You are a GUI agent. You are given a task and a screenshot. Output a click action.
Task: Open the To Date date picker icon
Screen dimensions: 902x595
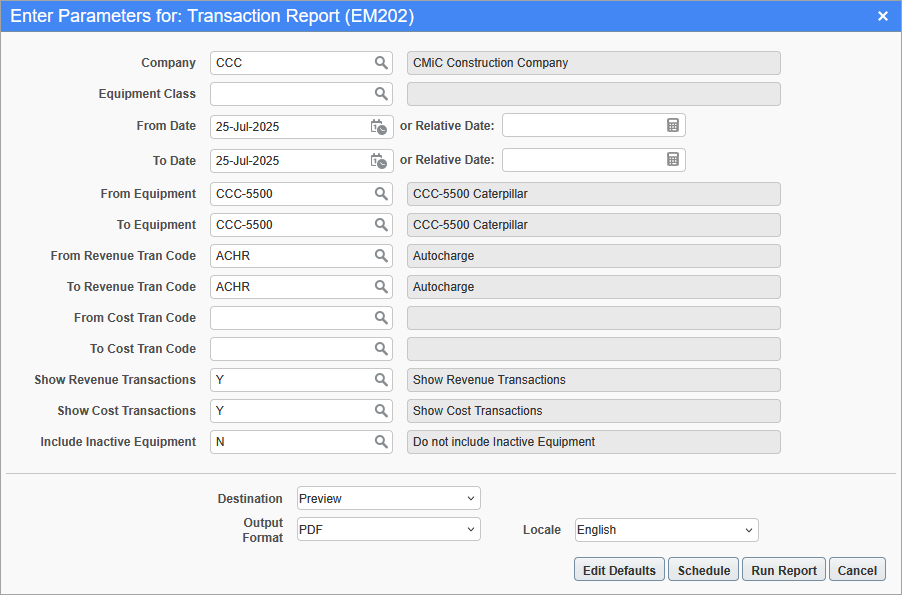point(377,160)
